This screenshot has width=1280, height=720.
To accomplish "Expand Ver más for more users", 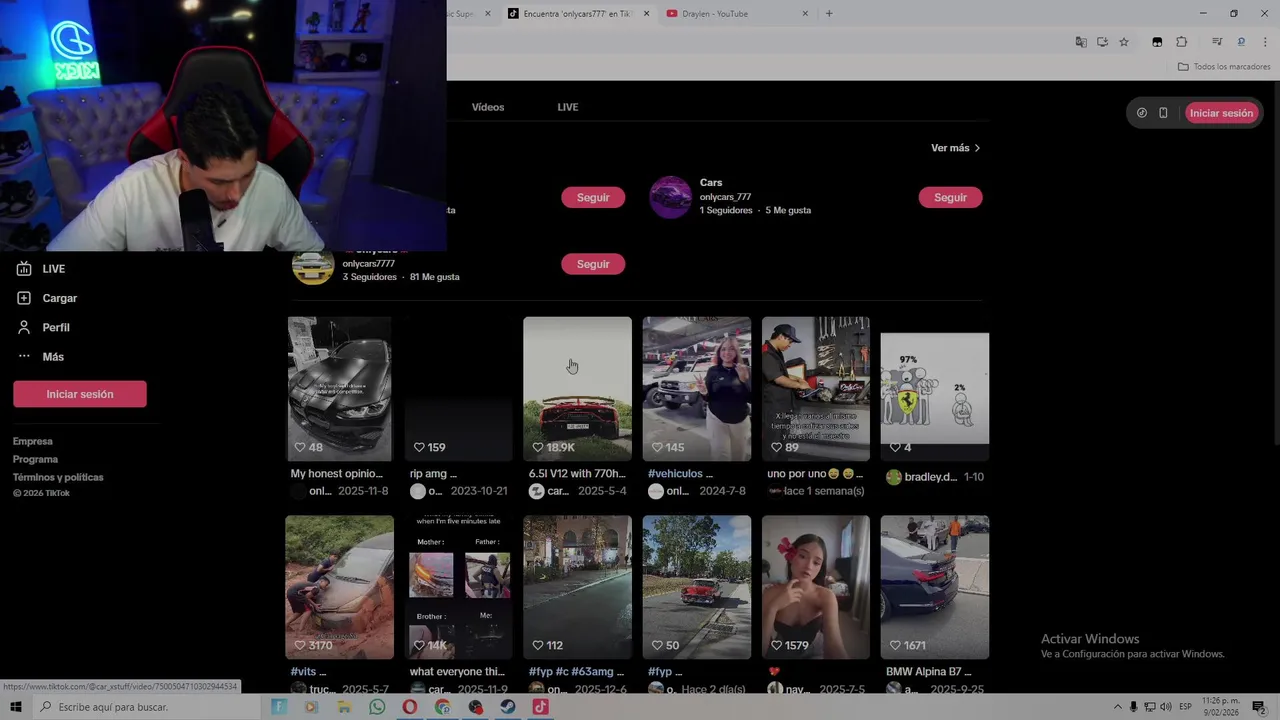I will tap(955, 148).
